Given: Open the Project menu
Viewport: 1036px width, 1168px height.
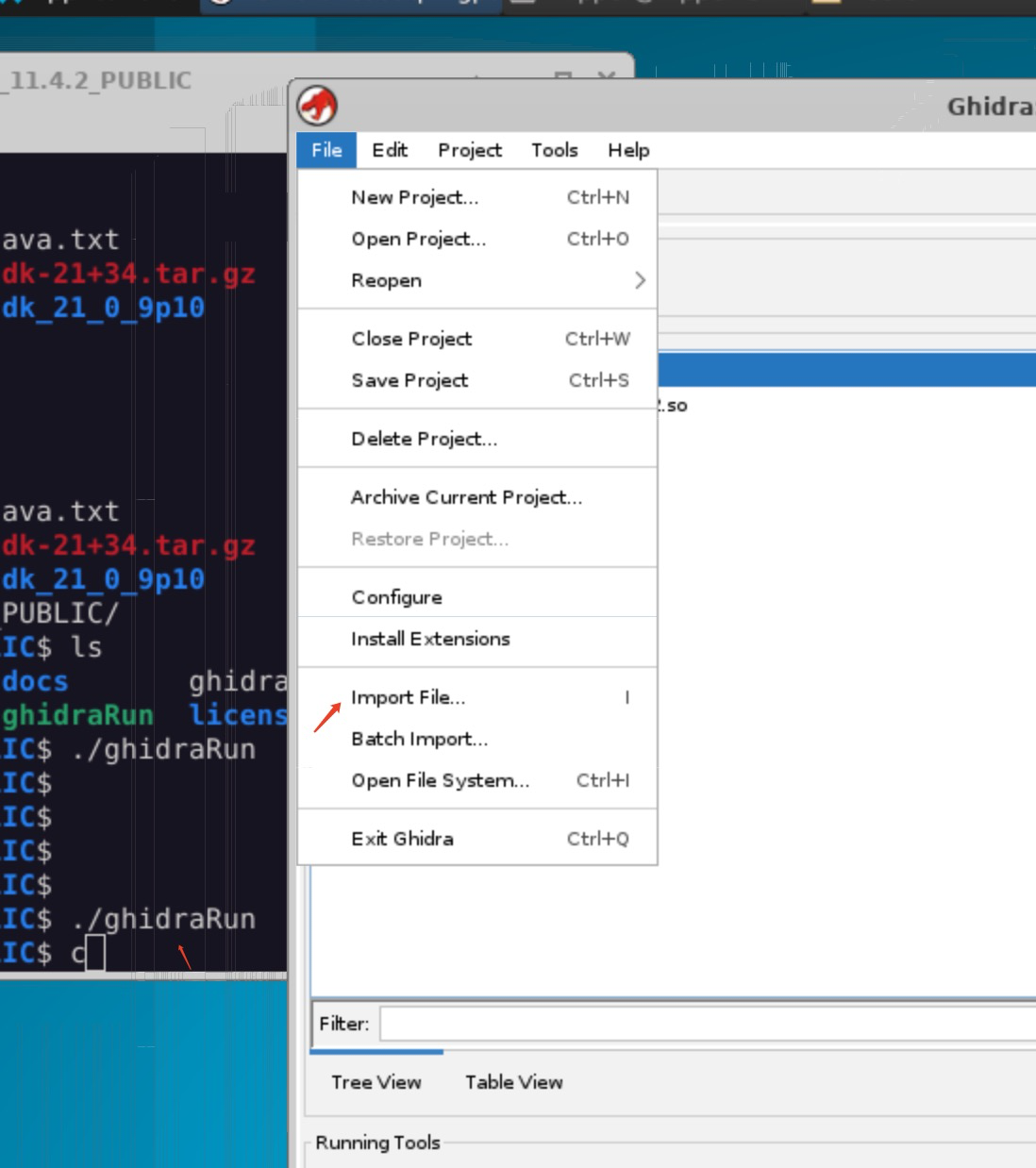Looking at the screenshot, I should click(x=470, y=150).
